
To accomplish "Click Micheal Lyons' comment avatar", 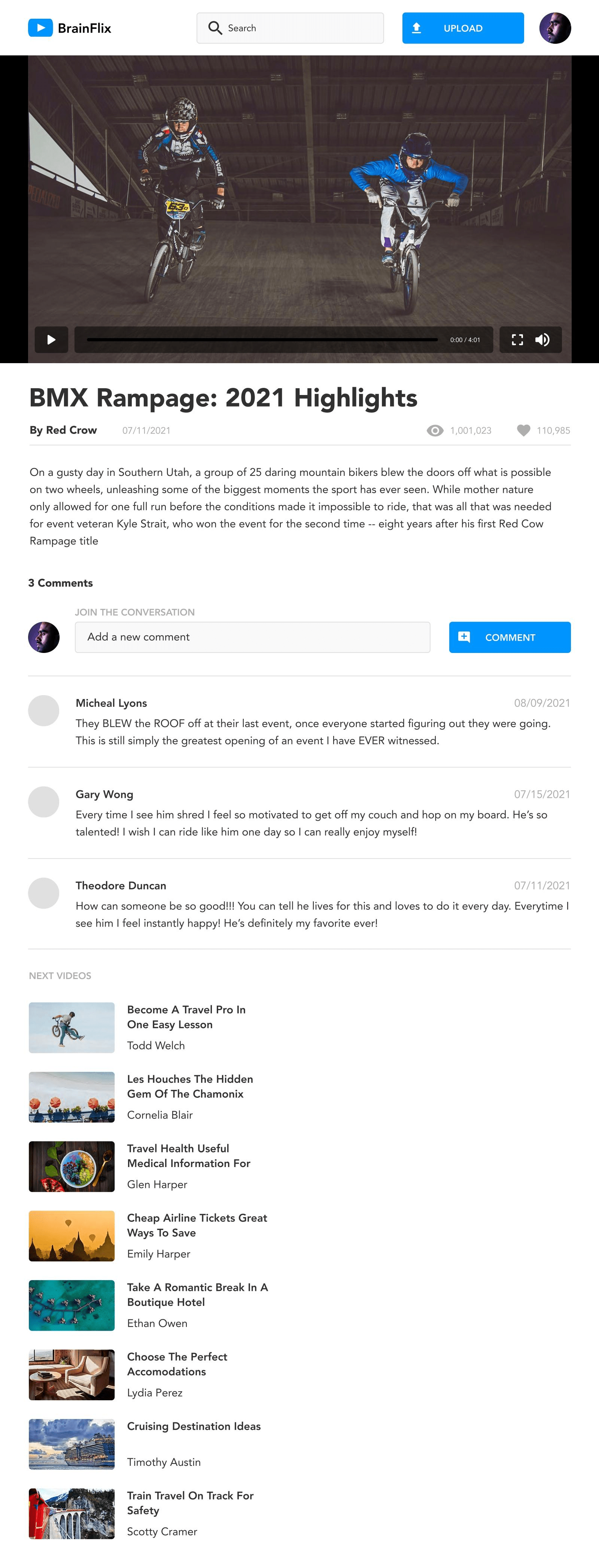I will [44, 710].
